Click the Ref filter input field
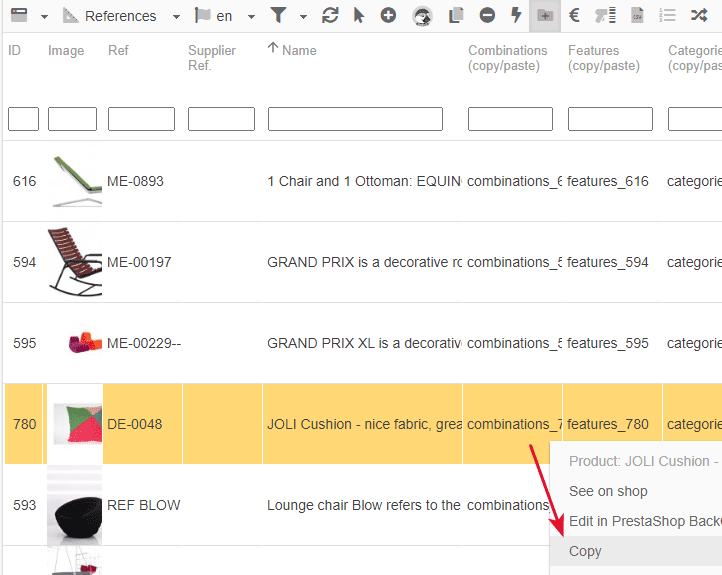This screenshot has width=722, height=575. point(141,119)
